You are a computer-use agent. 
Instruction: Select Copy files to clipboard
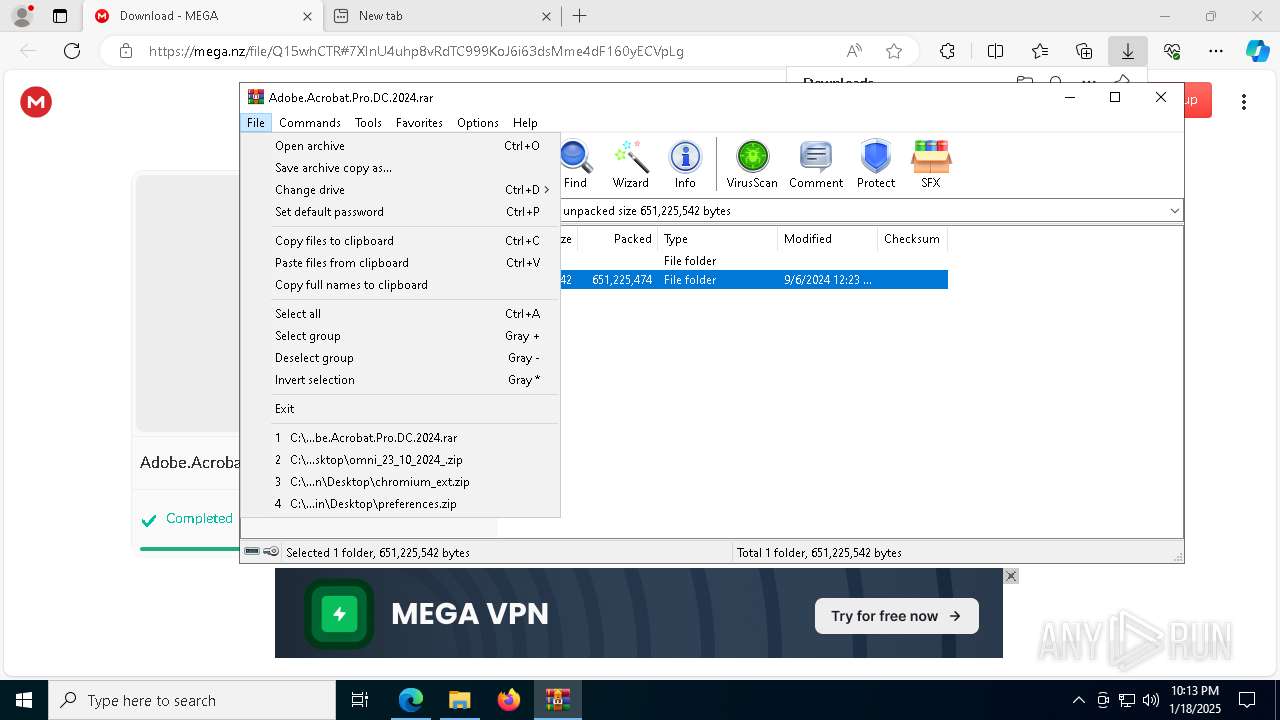pyautogui.click(x=400, y=241)
